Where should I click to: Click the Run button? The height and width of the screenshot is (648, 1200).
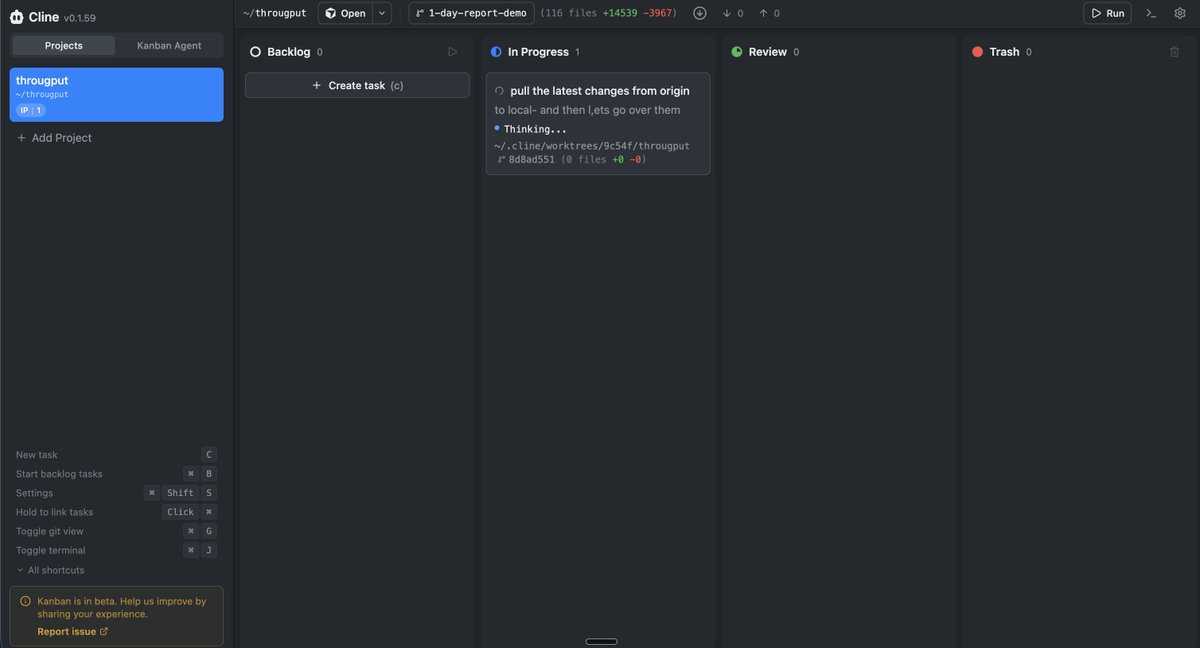[x=1107, y=13]
